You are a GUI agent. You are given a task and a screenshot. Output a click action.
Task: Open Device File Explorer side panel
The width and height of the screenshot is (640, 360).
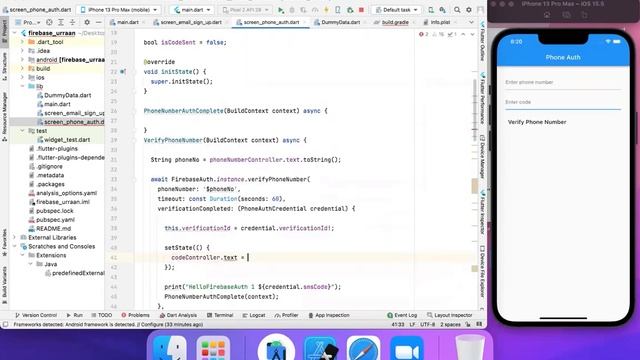coord(482,271)
